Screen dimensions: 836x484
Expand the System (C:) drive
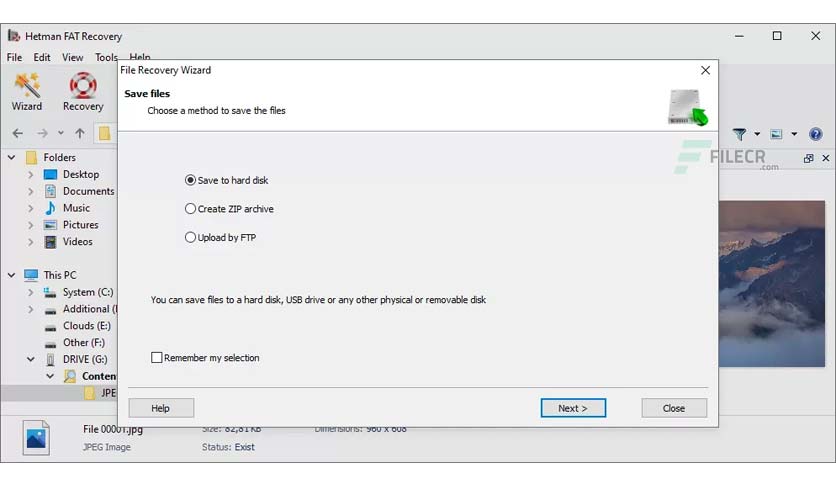[x=30, y=292]
